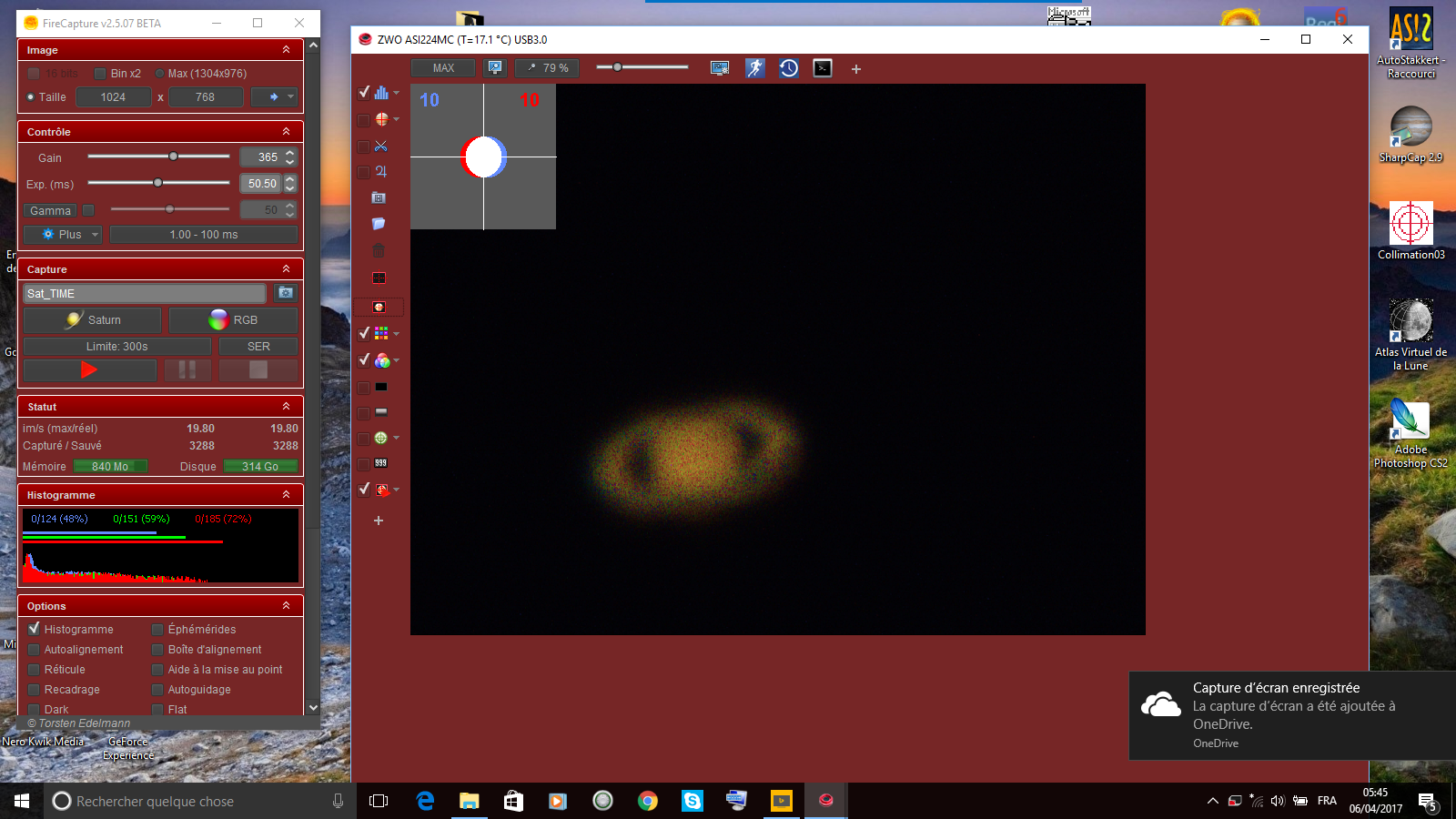Viewport: 1456px width, 819px height.
Task: Click the zoom-to-fit monitor icon next to MAX
Action: pyautogui.click(x=495, y=68)
